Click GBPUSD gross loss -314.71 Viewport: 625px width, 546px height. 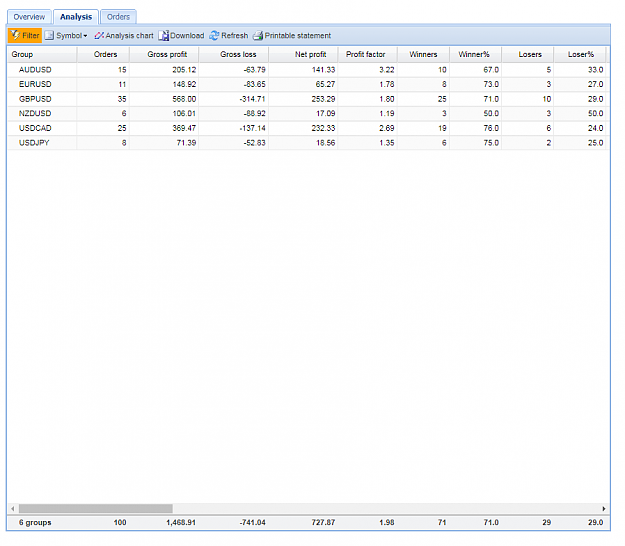(x=253, y=99)
